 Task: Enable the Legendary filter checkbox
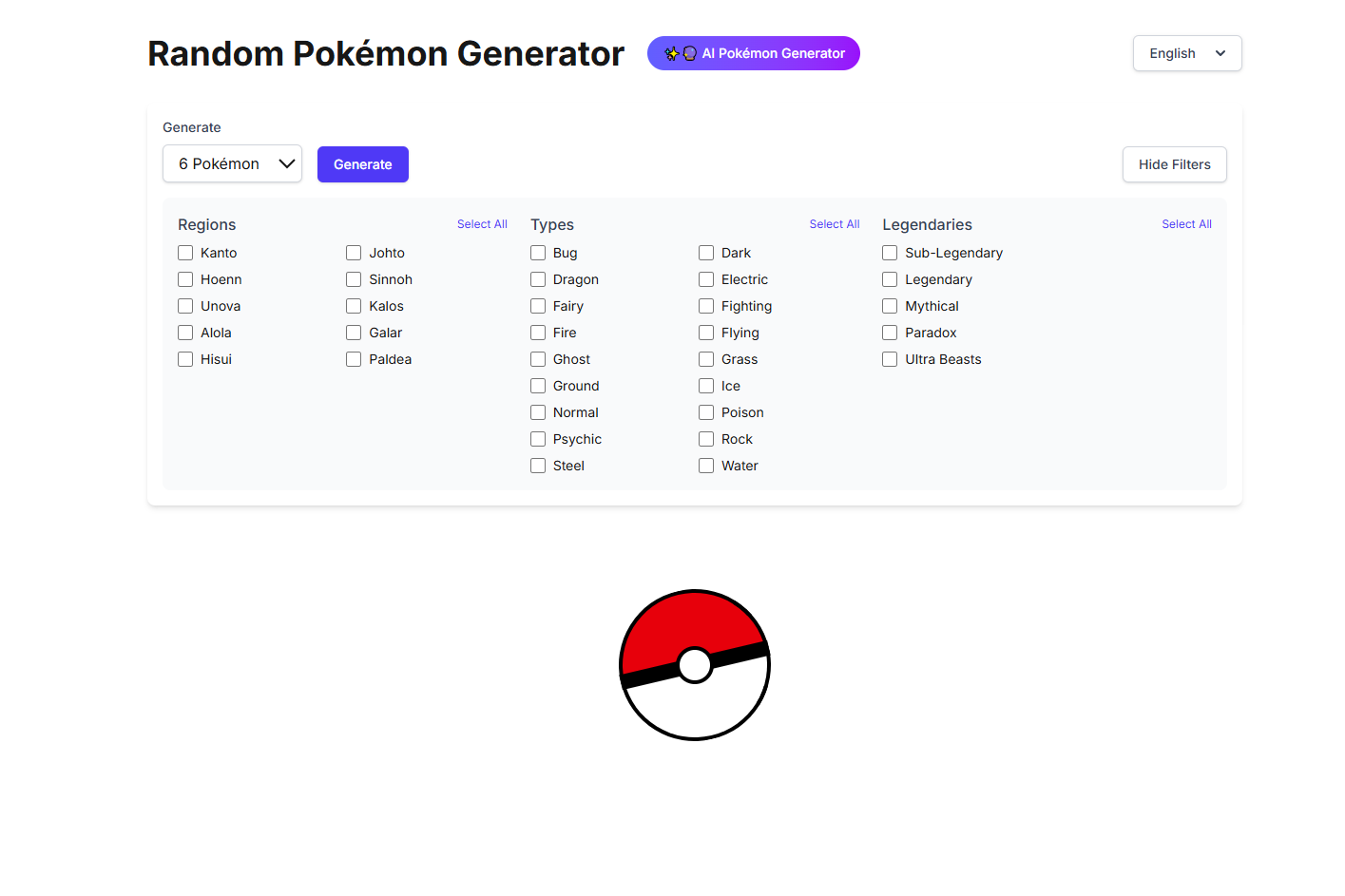coord(890,279)
